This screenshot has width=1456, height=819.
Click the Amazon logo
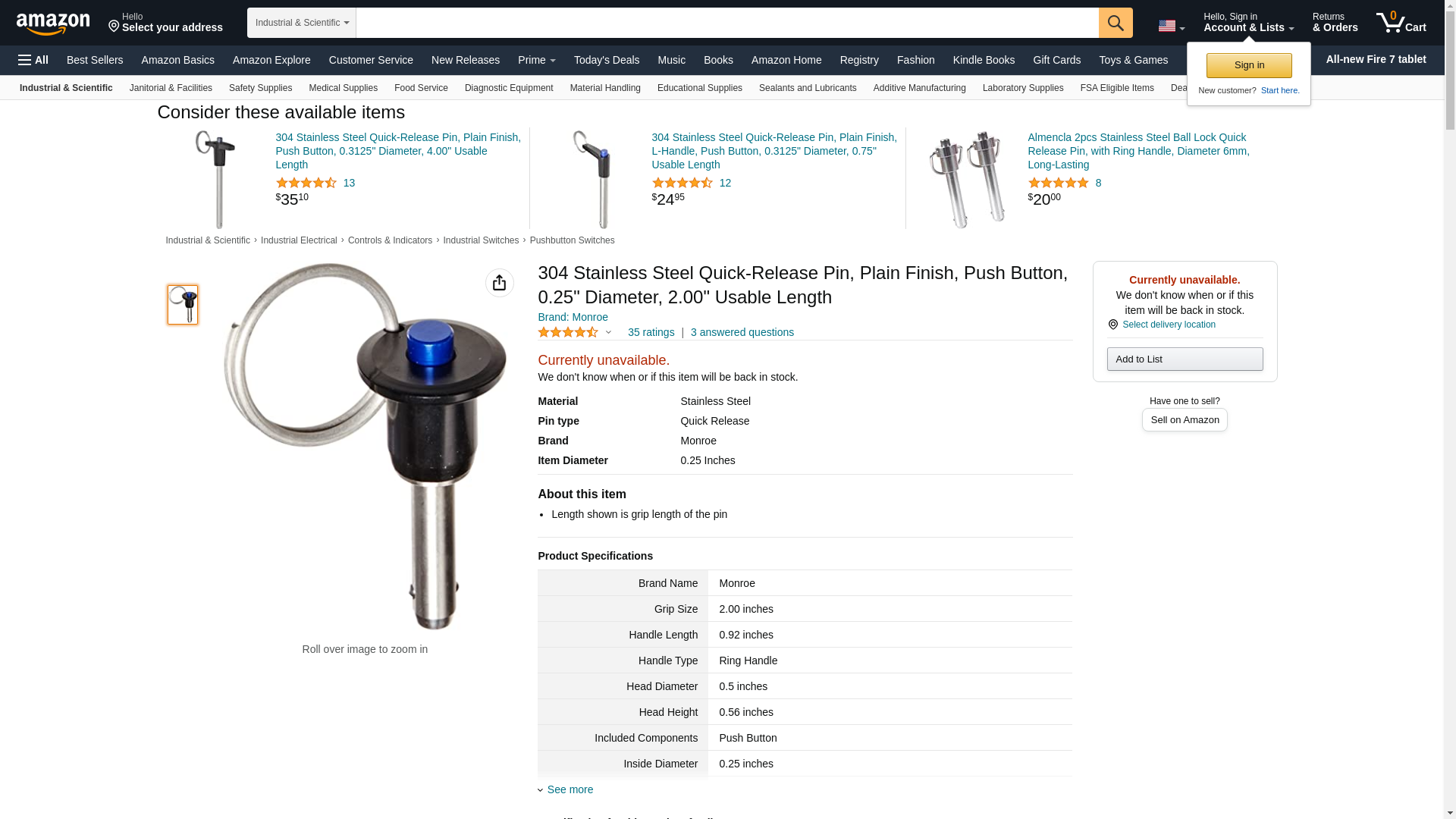[x=53, y=24]
